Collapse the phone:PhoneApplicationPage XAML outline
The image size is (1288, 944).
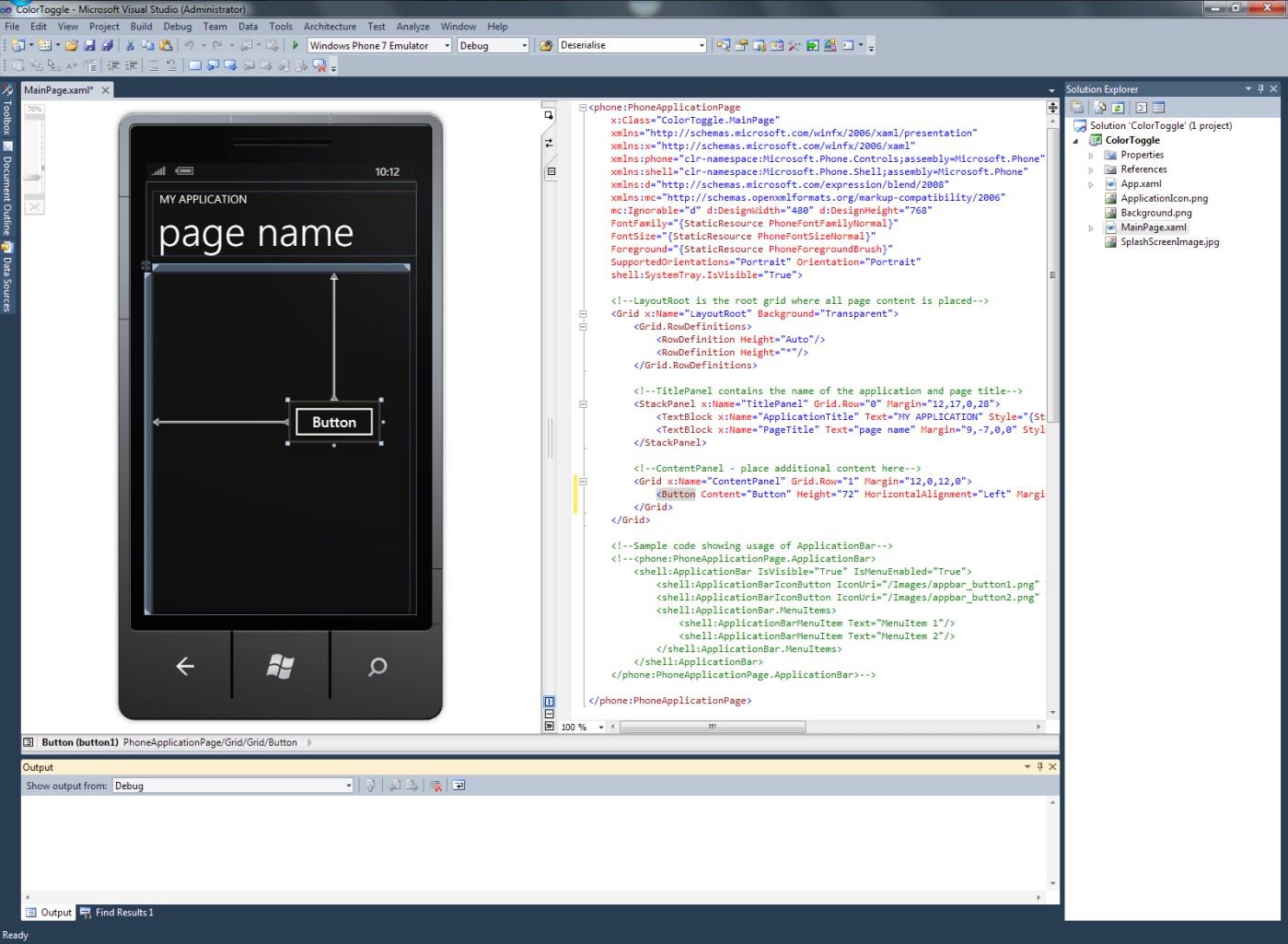point(583,108)
